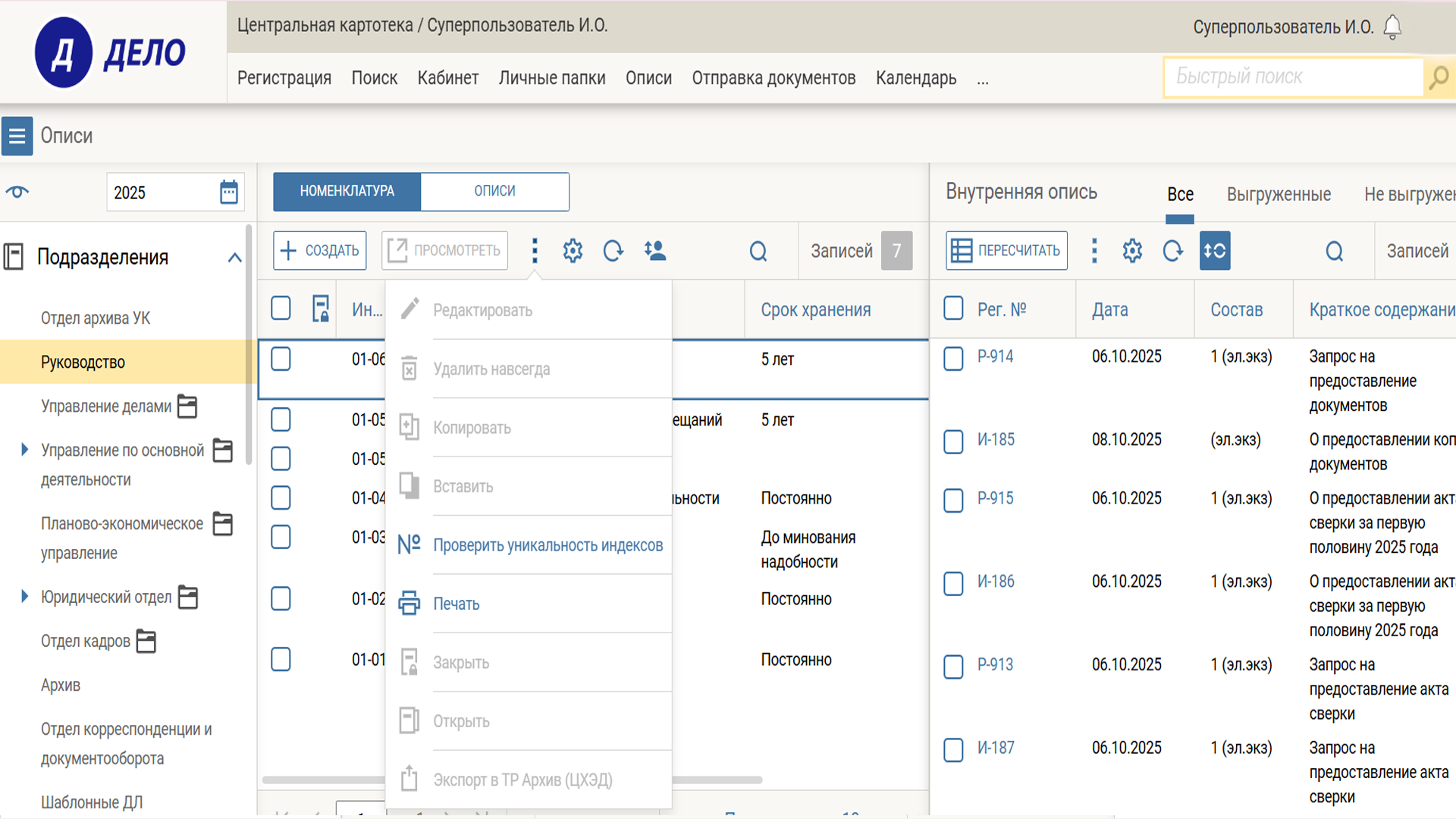The image size is (1456, 819).
Task: Click the user assignment icon in nomenclature toolbar
Action: pyautogui.click(x=654, y=251)
